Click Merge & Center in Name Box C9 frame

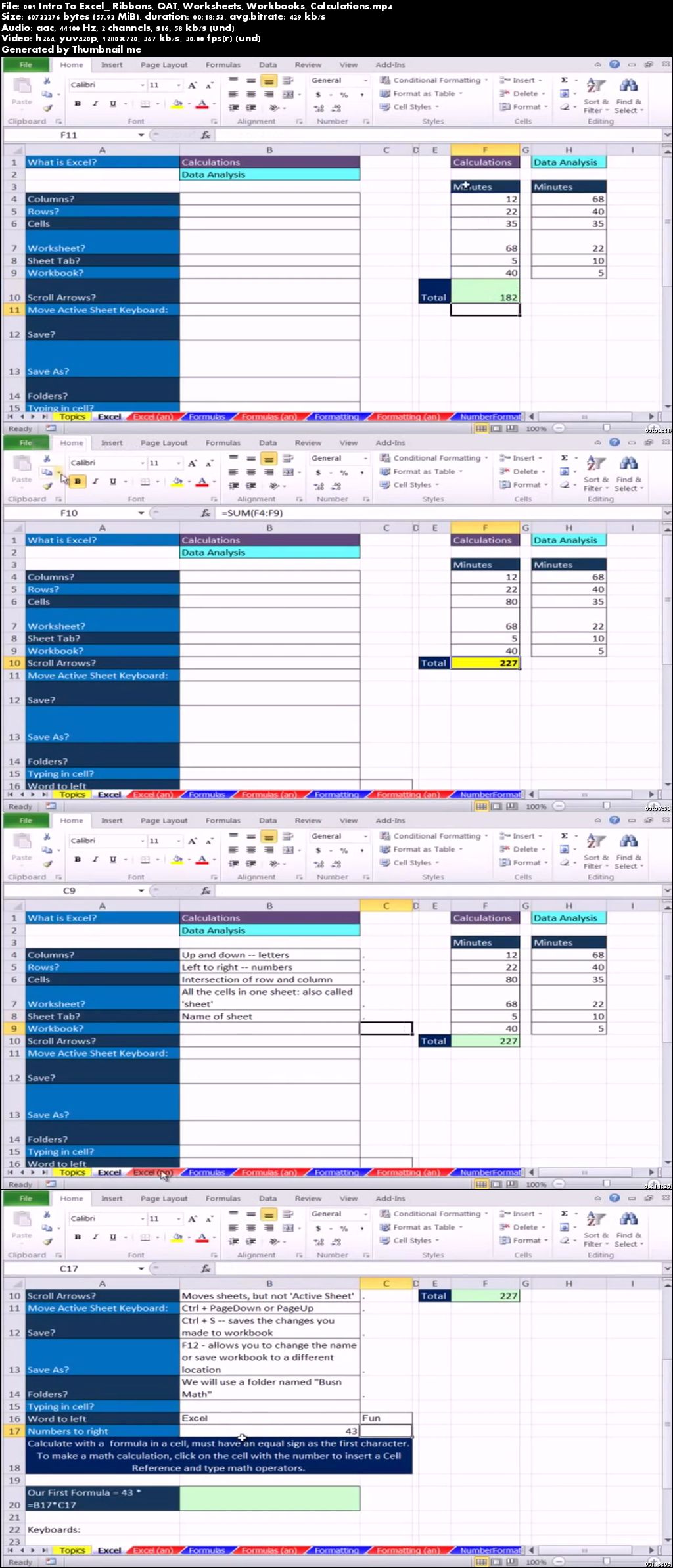pos(289,850)
